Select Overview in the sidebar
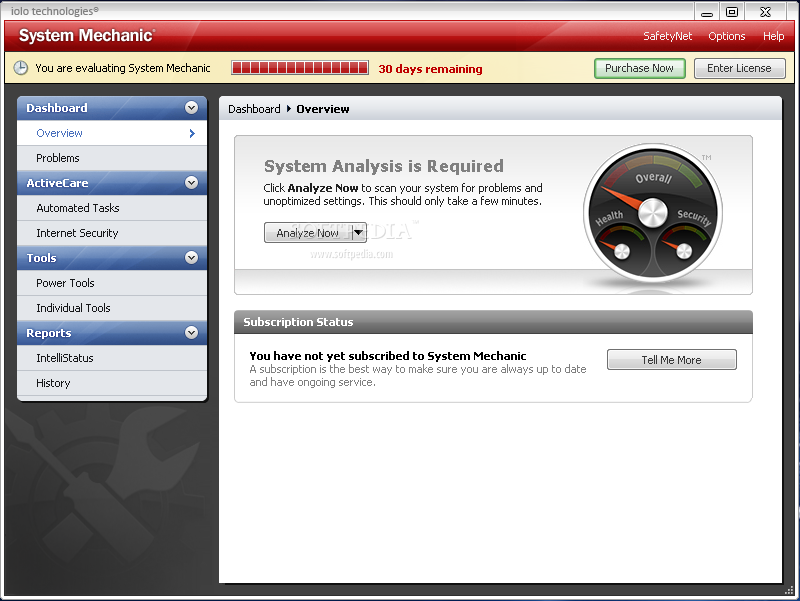 [112, 133]
